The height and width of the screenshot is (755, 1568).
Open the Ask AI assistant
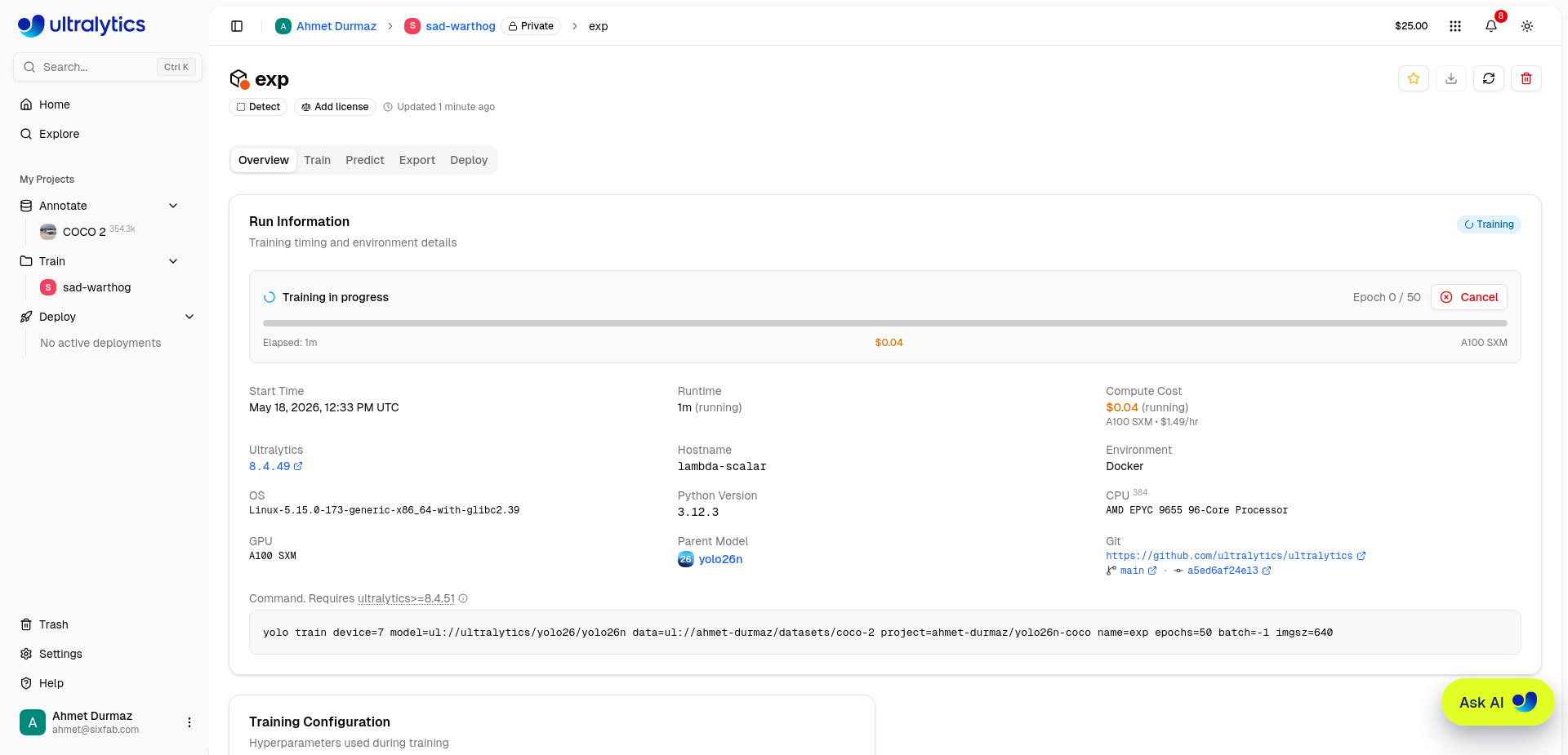[1497, 702]
